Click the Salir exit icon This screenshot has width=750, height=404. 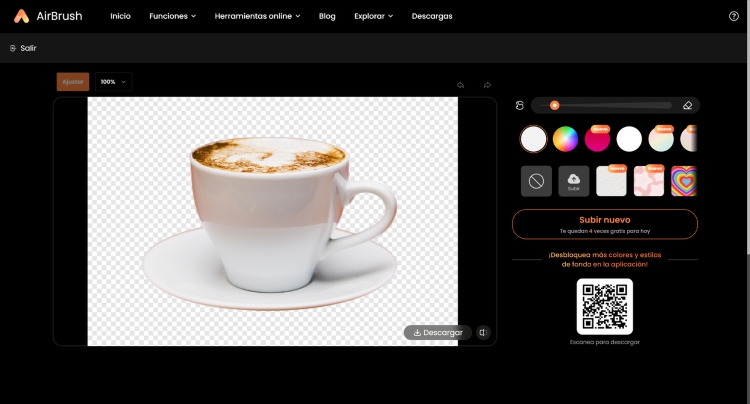pyautogui.click(x=13, y=48)
